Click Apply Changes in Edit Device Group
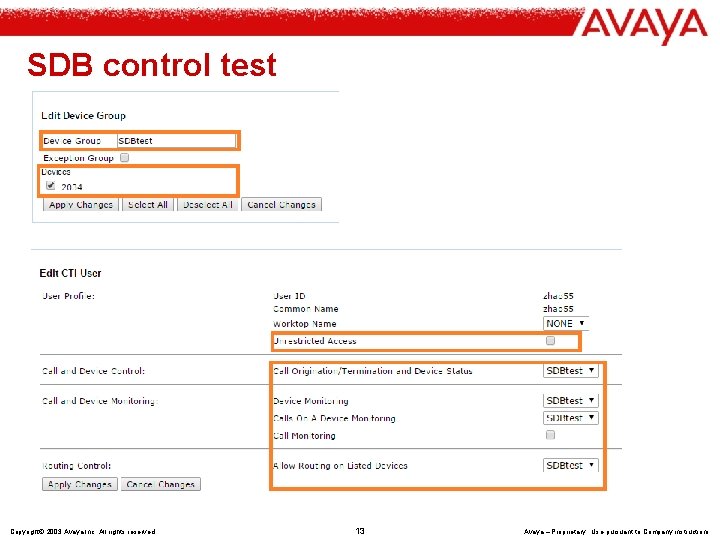This screenshot has width=720, height=540. coord(81,205)
